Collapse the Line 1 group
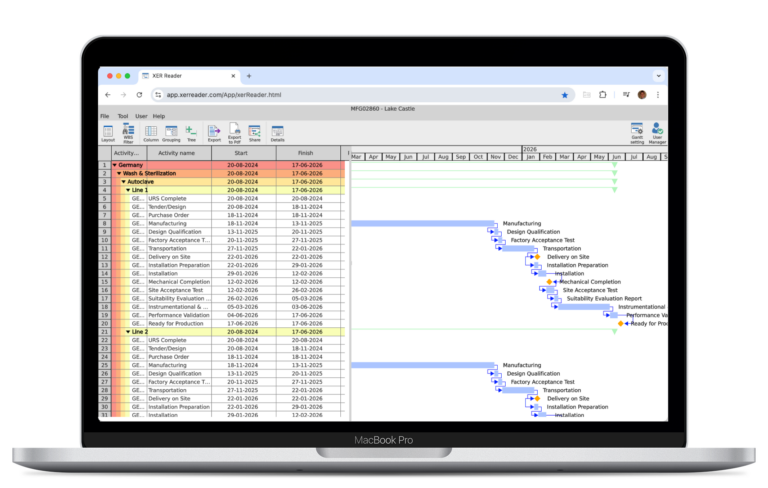This screenshot has height=488, width=768. click(x=127, y=189)
